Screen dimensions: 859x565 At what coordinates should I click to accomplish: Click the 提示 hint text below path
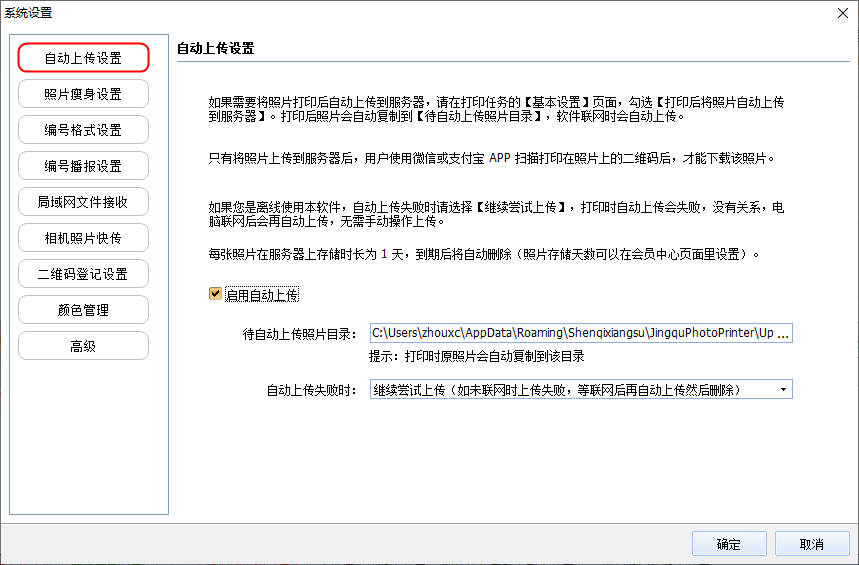click(x=477, y=357)
